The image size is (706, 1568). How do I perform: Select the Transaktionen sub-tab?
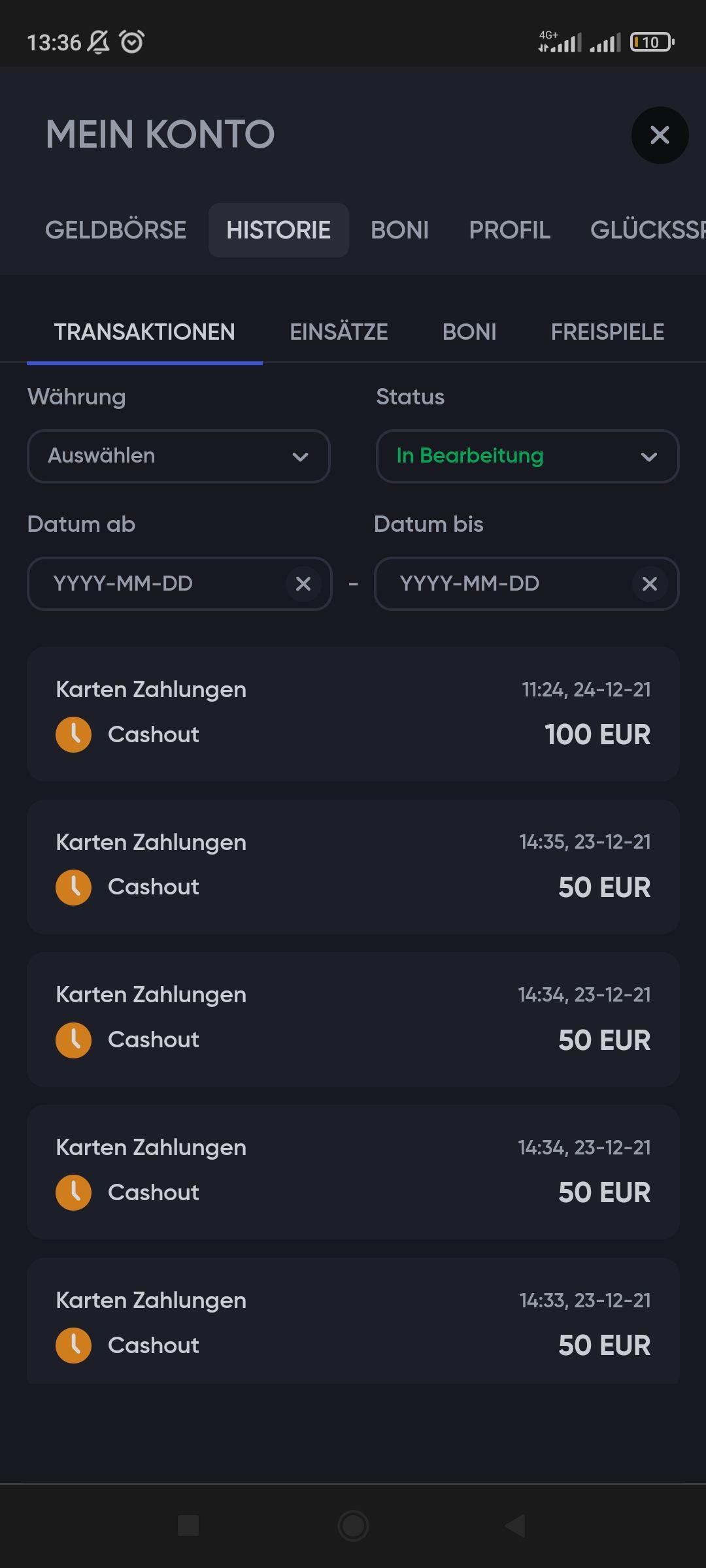[x=144, y=332]
